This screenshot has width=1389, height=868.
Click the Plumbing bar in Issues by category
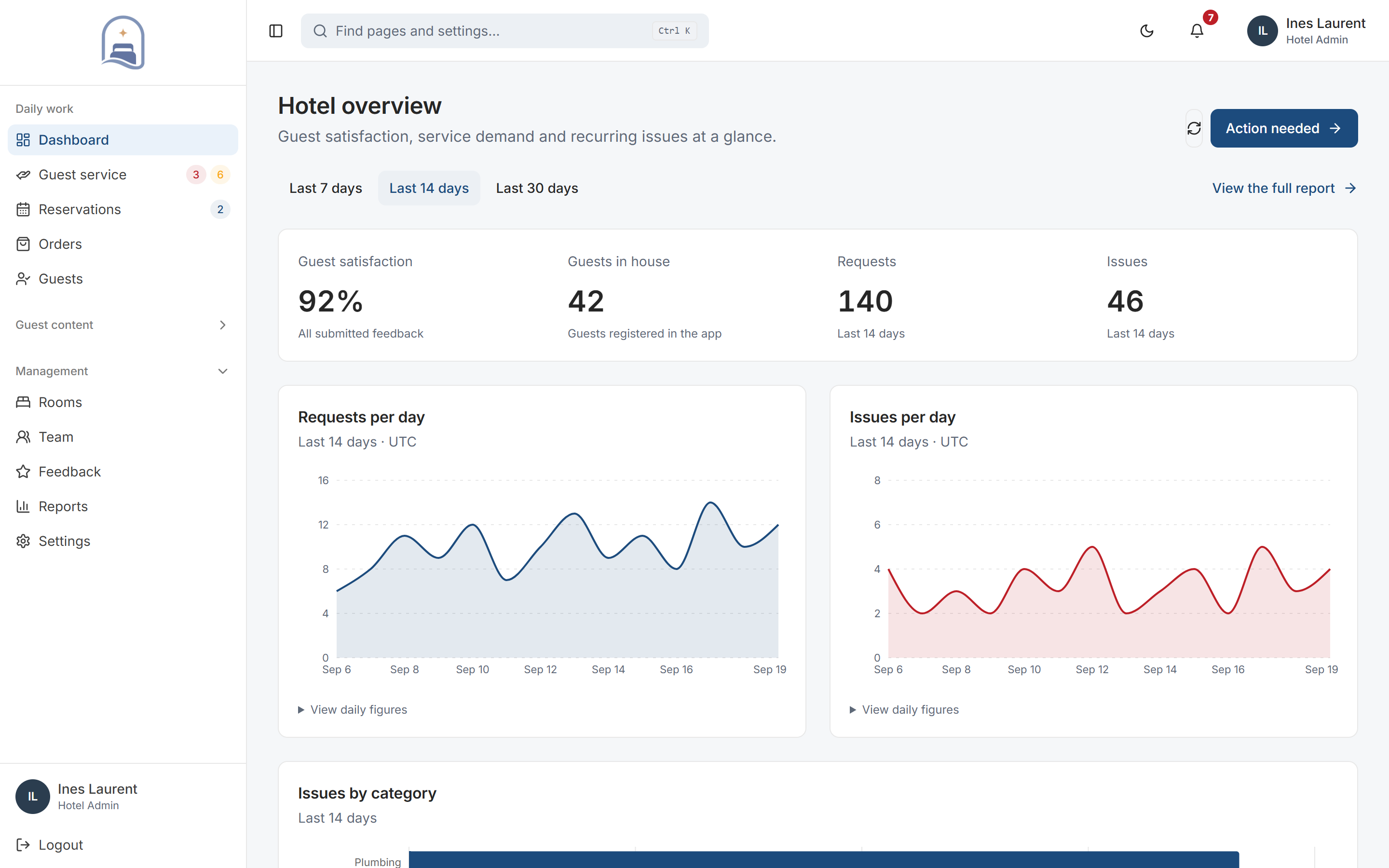point(824,859)
